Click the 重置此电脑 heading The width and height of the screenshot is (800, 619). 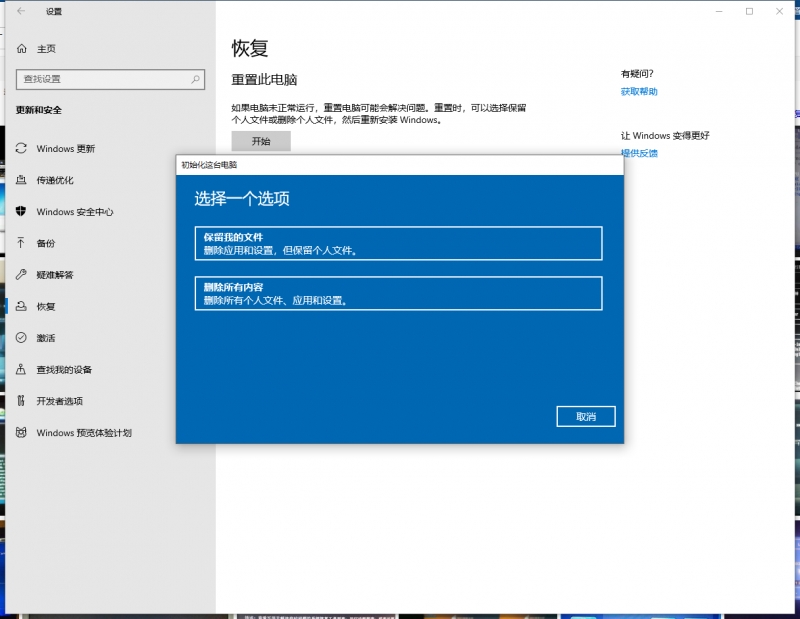264,80
